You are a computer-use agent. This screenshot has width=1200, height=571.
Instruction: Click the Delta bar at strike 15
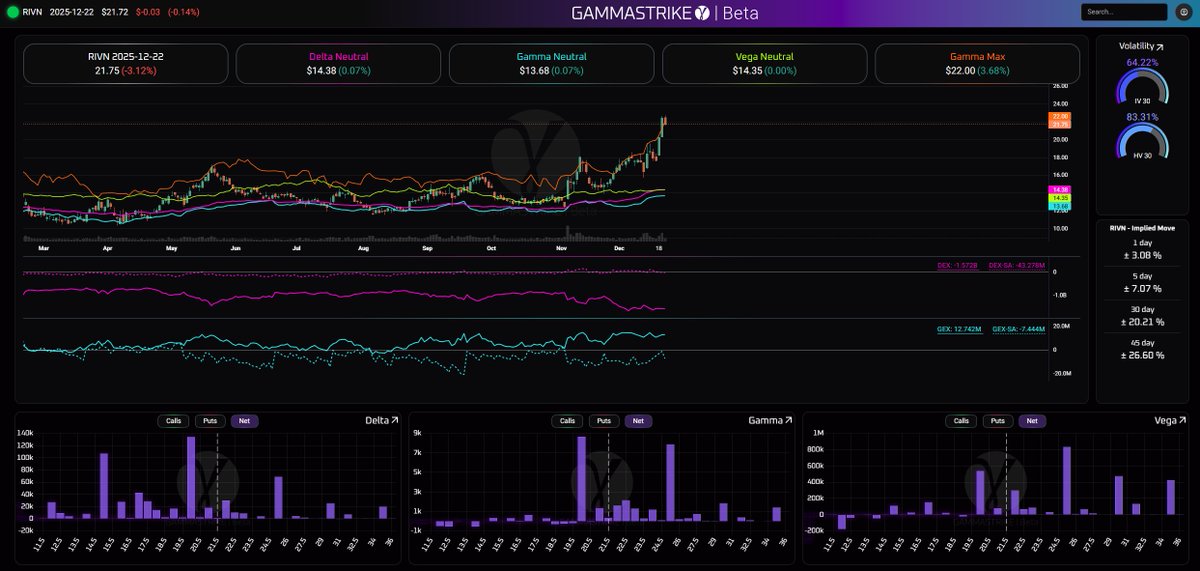pyautogui.click(x=104, y=485)
